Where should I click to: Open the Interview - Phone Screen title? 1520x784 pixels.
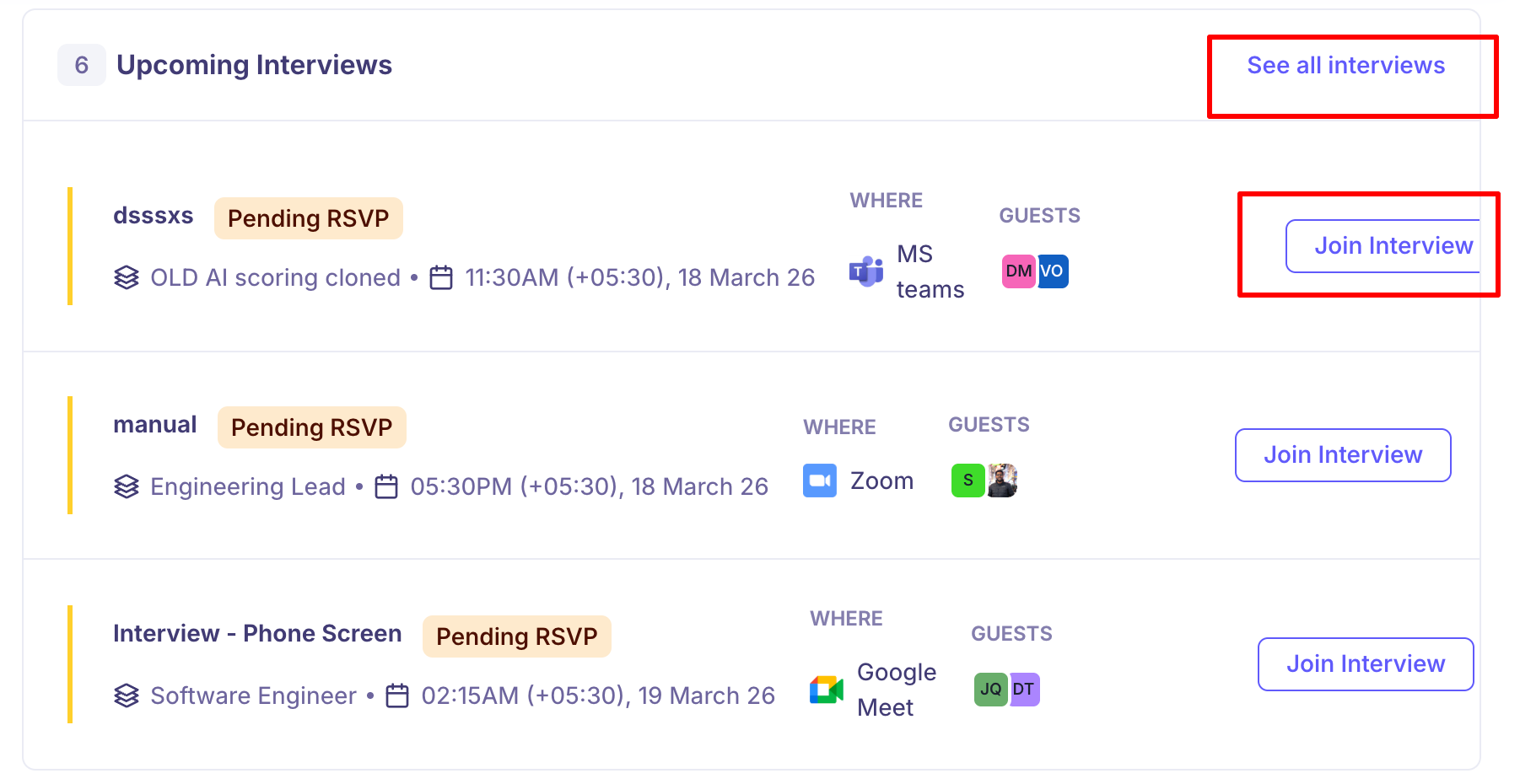[x=257, y=633]
